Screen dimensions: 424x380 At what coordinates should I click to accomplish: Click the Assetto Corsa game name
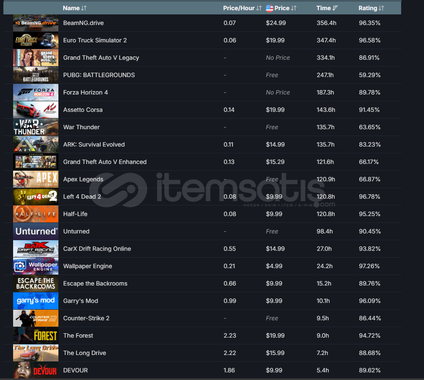coord(83,110)
